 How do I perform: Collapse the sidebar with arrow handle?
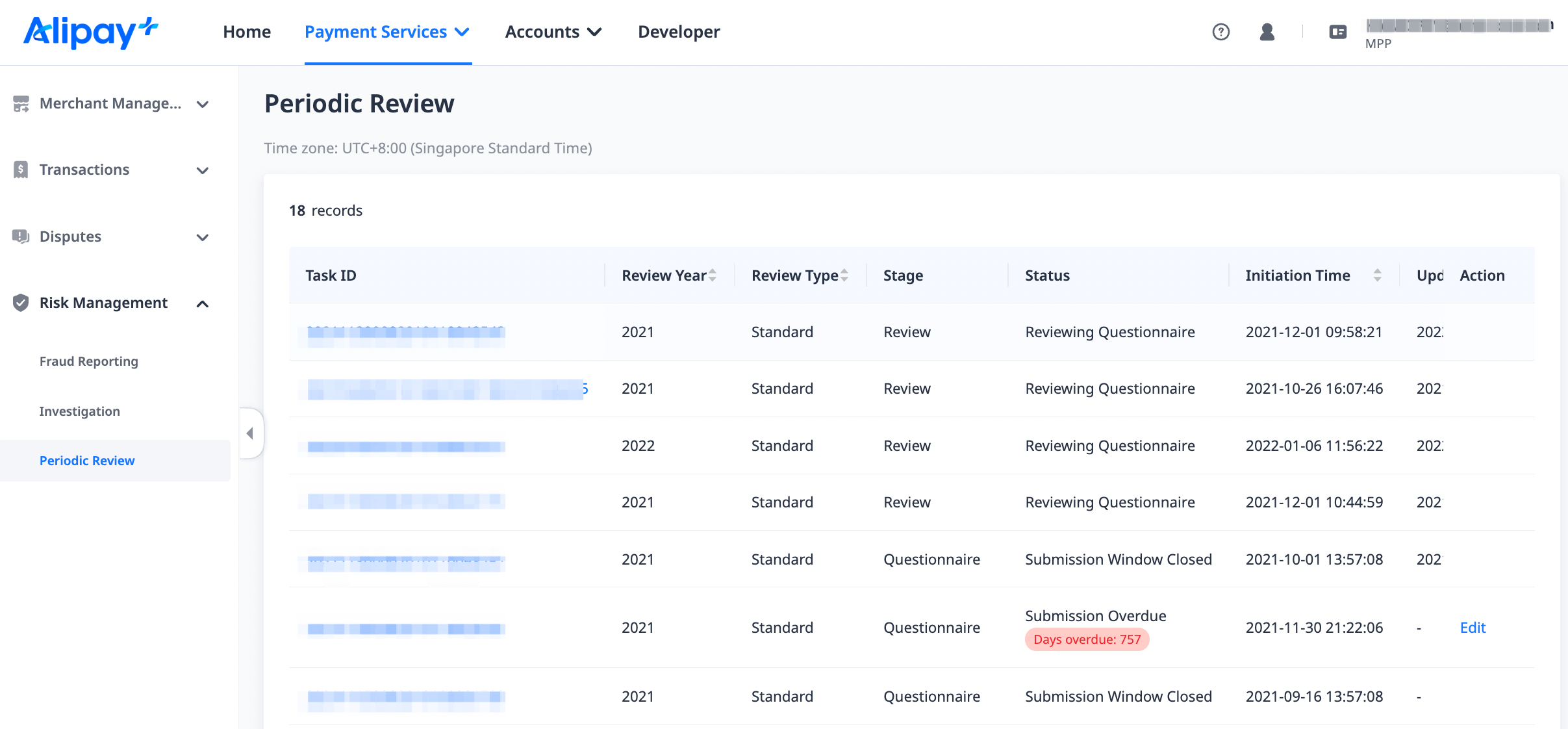(250, 433)
